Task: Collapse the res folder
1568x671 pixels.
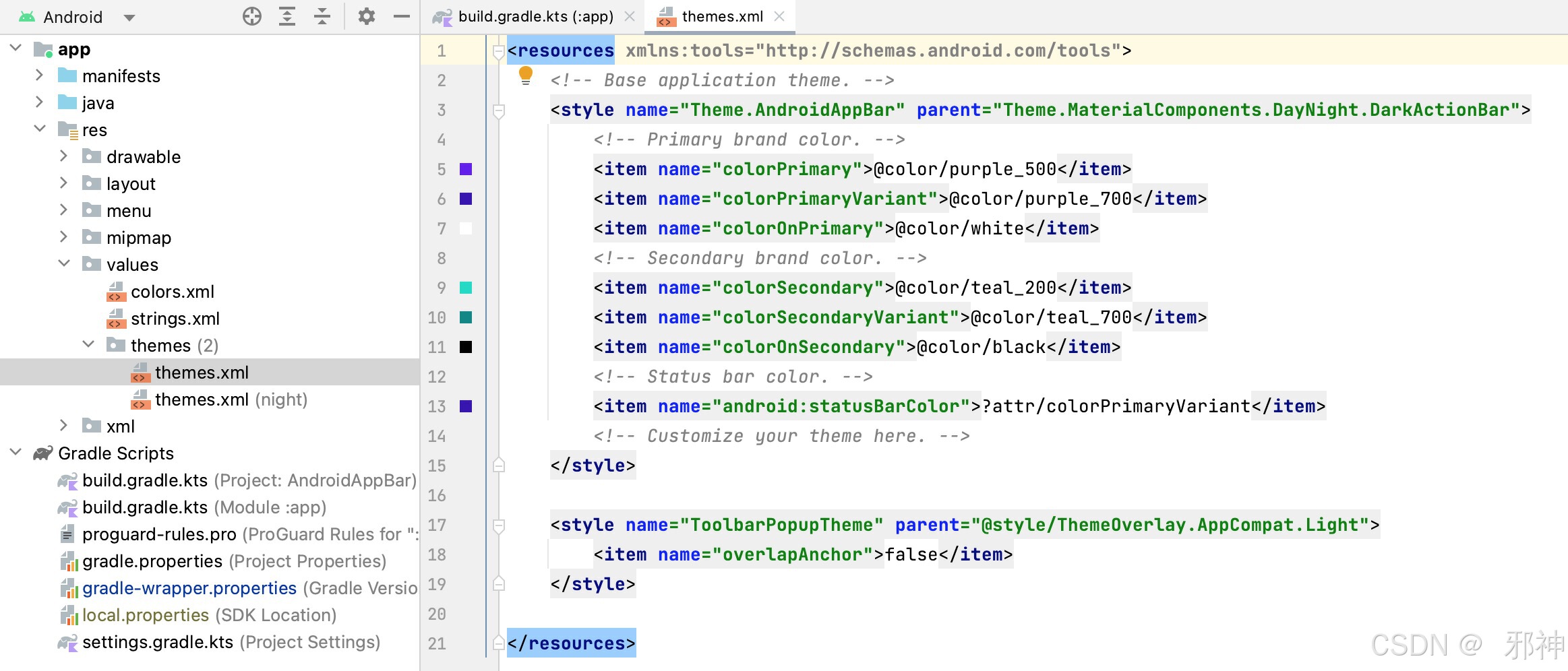Action: [39, 129]
